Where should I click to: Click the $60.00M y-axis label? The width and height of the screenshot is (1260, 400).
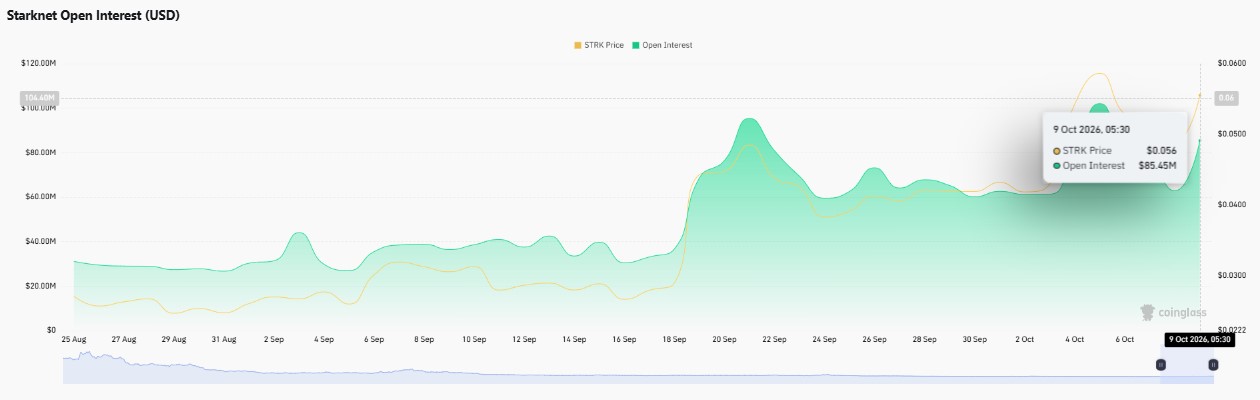click(x=39, y=197)
